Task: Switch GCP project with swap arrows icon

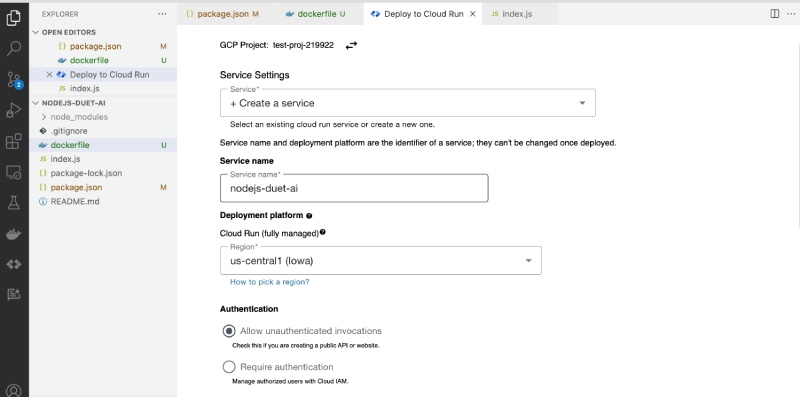Action: point(351,45)
